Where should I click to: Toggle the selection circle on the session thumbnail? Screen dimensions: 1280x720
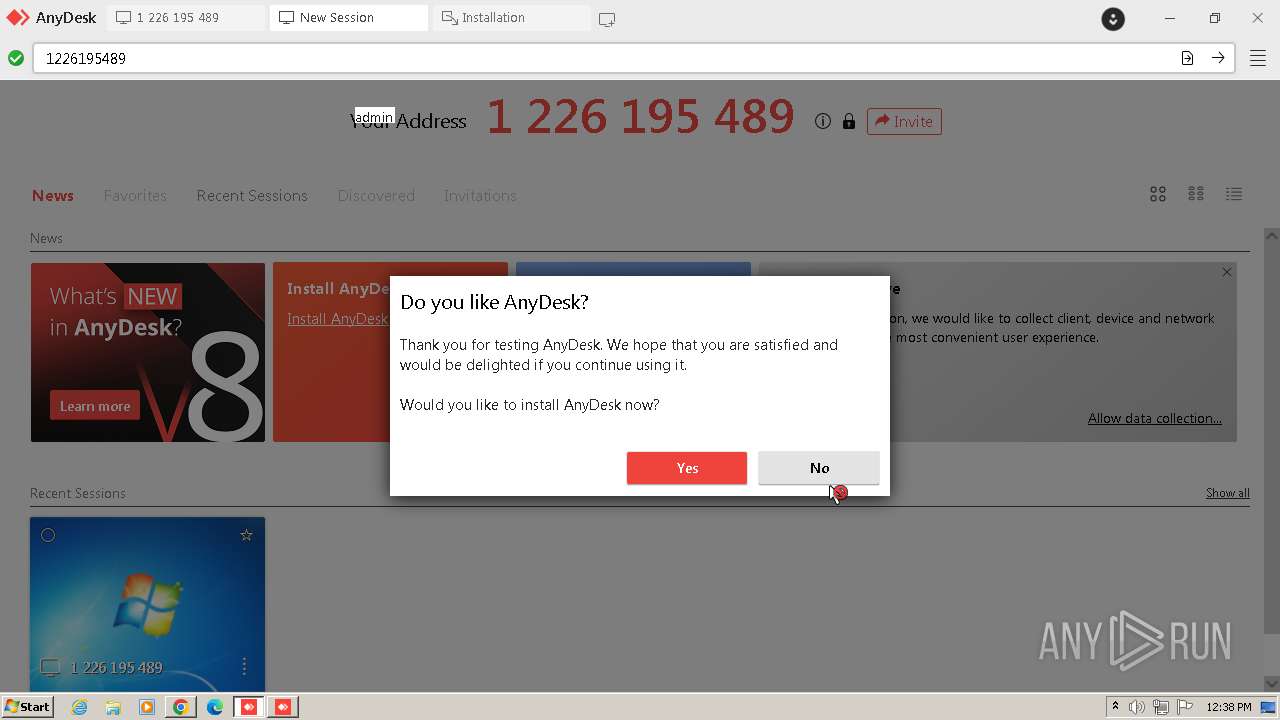pyautogui.click(x=48, y=535)
